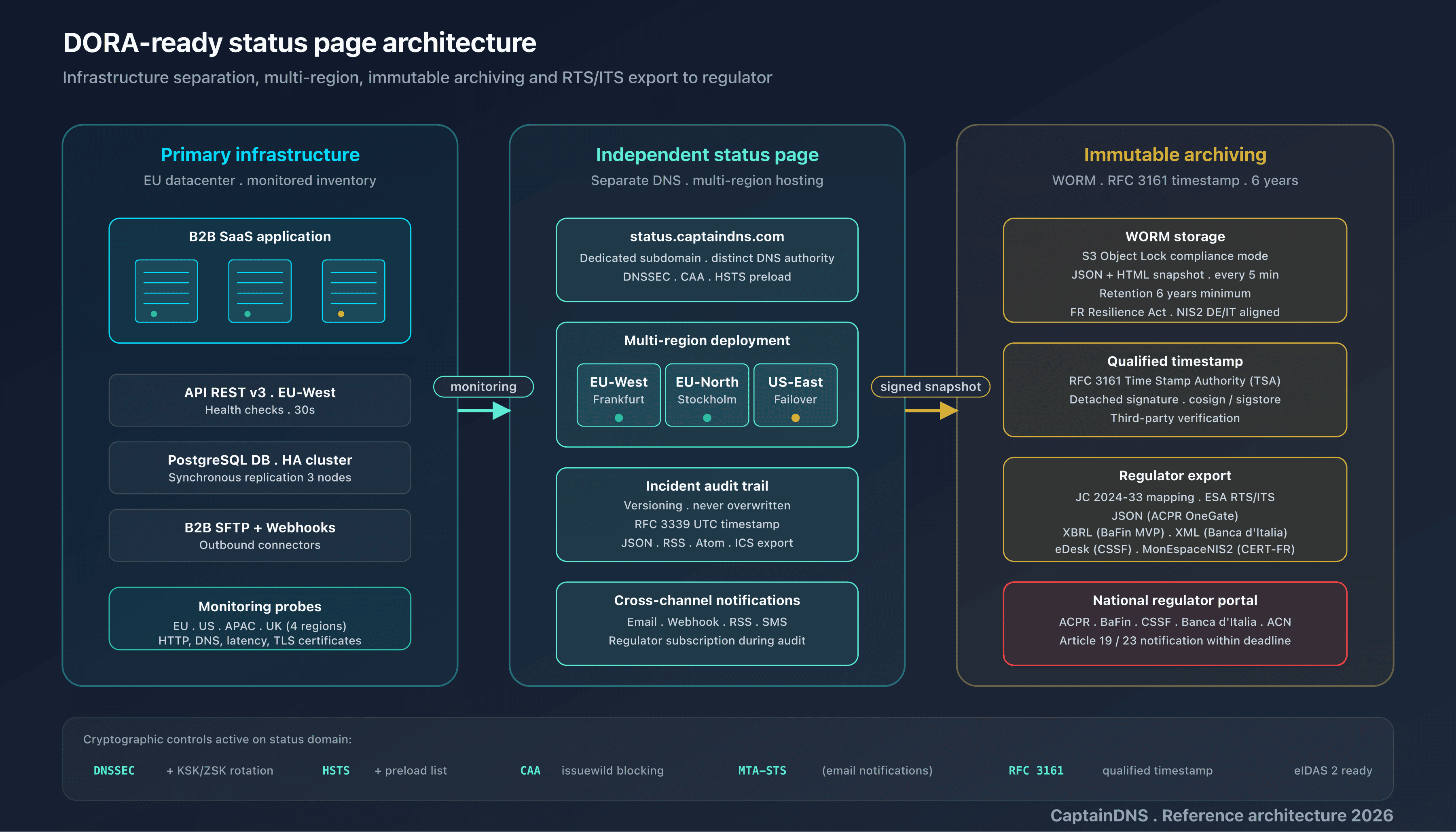This screenshot has height=832, width=1456.
Task: Click the 'issuewild blocking' text
Action: pyautogui.click(x=612, y=770)
